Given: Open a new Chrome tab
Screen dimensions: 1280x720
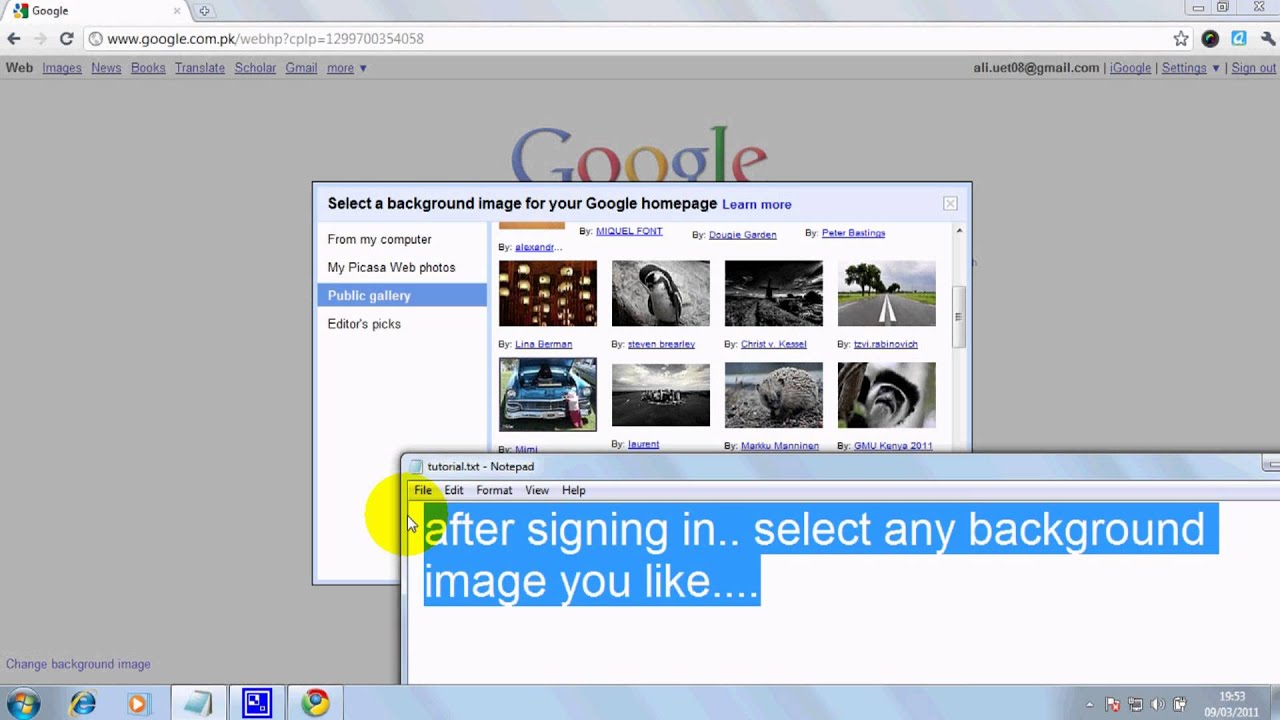Looking at the screenshot, I should (204, 11).
